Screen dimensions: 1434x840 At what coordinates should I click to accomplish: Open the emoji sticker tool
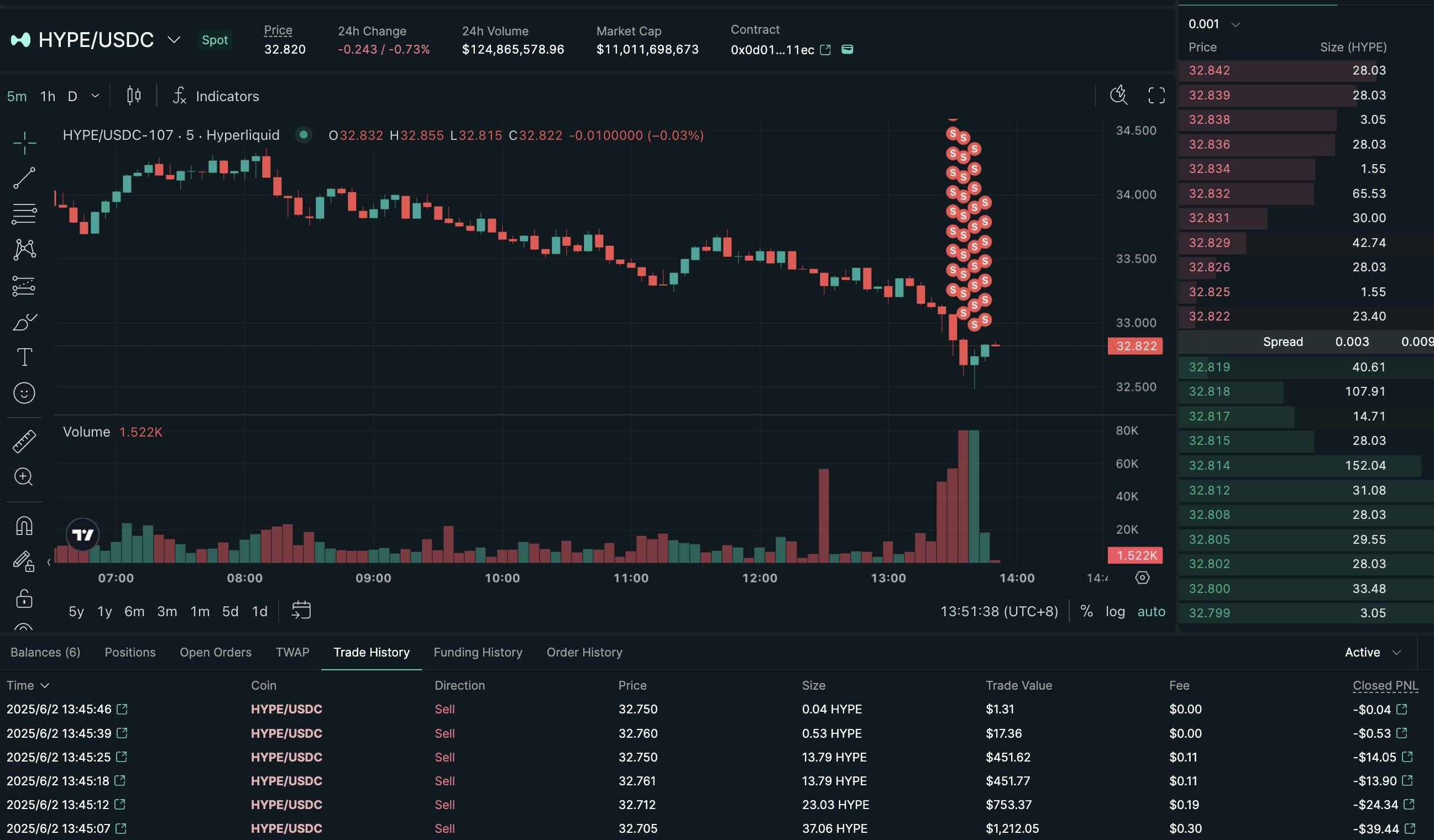[24, 393]
